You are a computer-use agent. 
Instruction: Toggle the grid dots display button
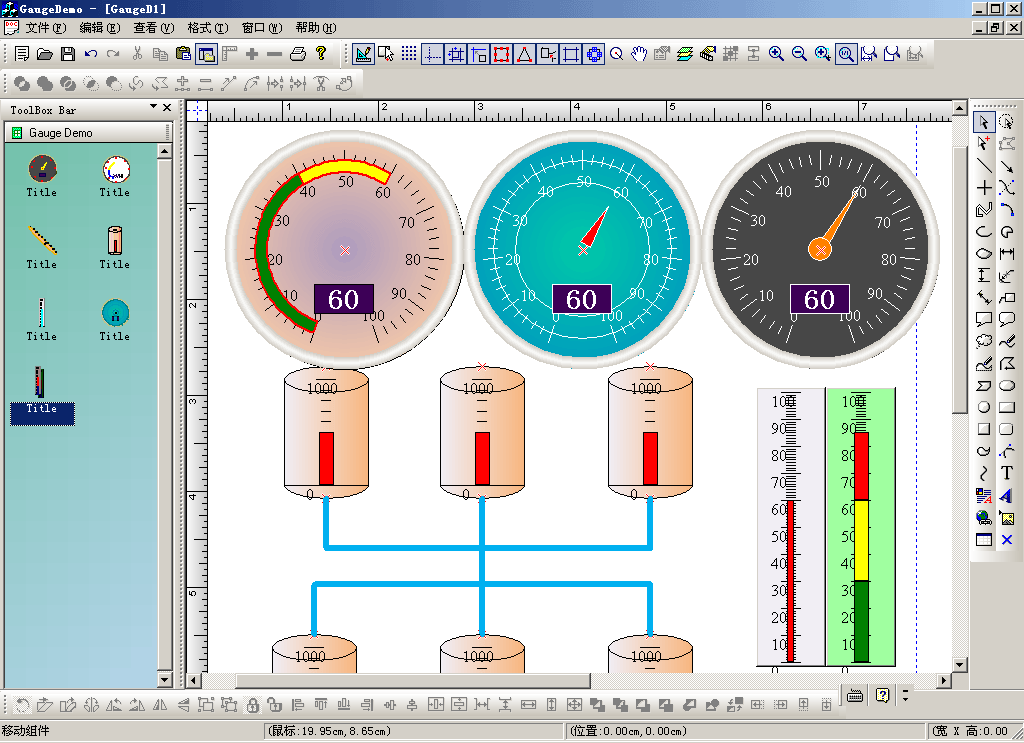tap(409, 54)
